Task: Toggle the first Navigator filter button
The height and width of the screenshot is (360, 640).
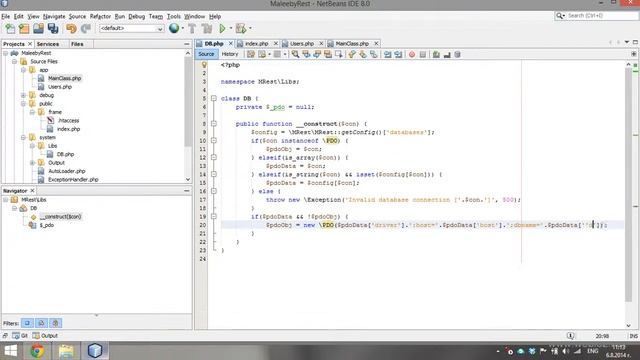Action: pos(27,323)
